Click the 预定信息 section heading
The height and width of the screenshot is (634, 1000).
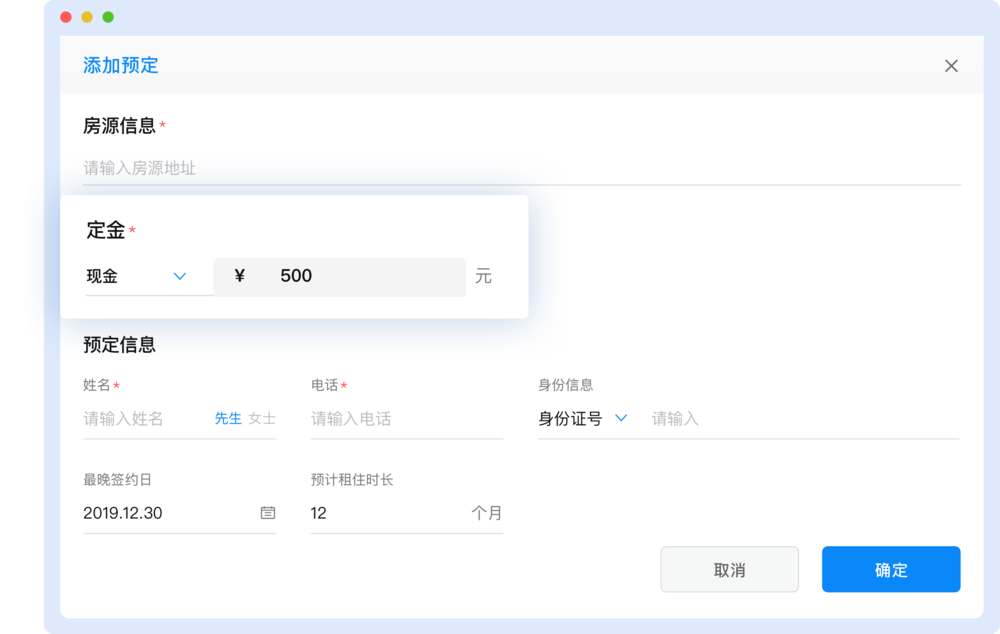[119, 344]
